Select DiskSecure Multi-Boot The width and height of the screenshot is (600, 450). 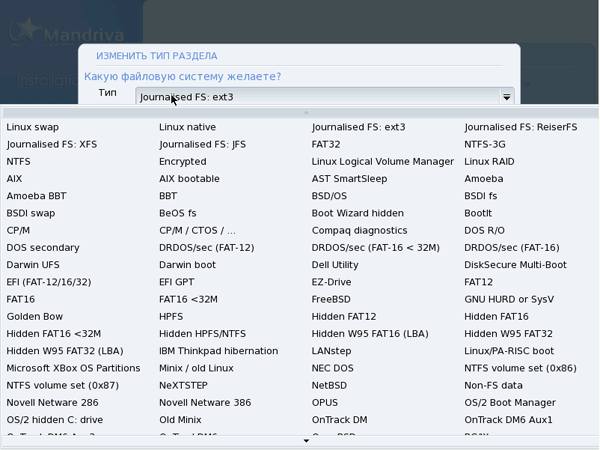(515, 265)
